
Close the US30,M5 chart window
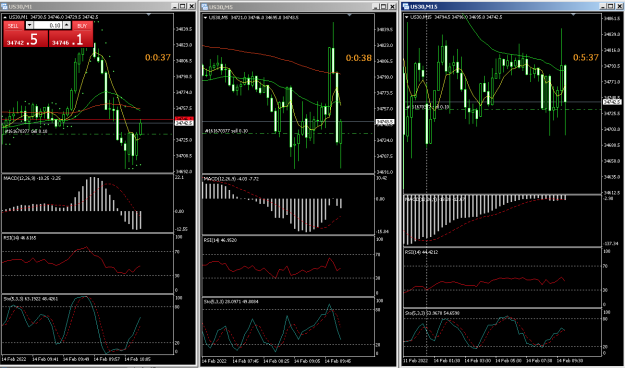click(392, 6)
